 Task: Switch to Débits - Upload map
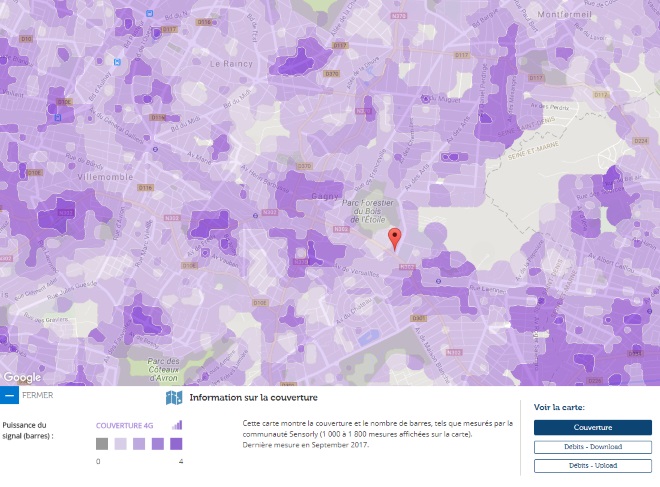[593, 466]
